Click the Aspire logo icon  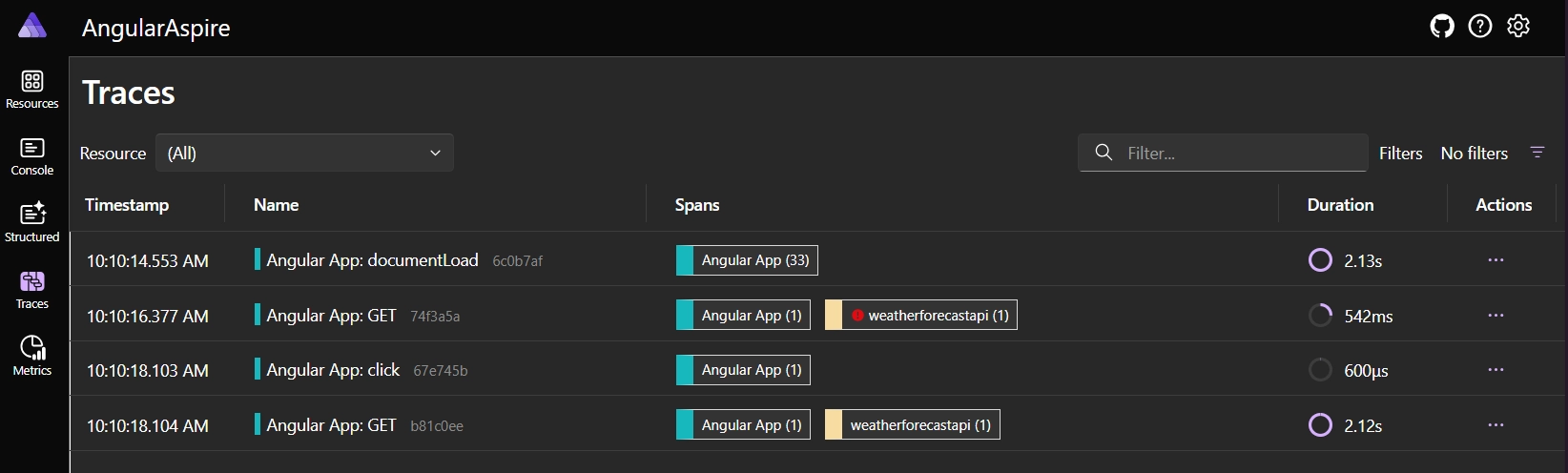(32, 27)
